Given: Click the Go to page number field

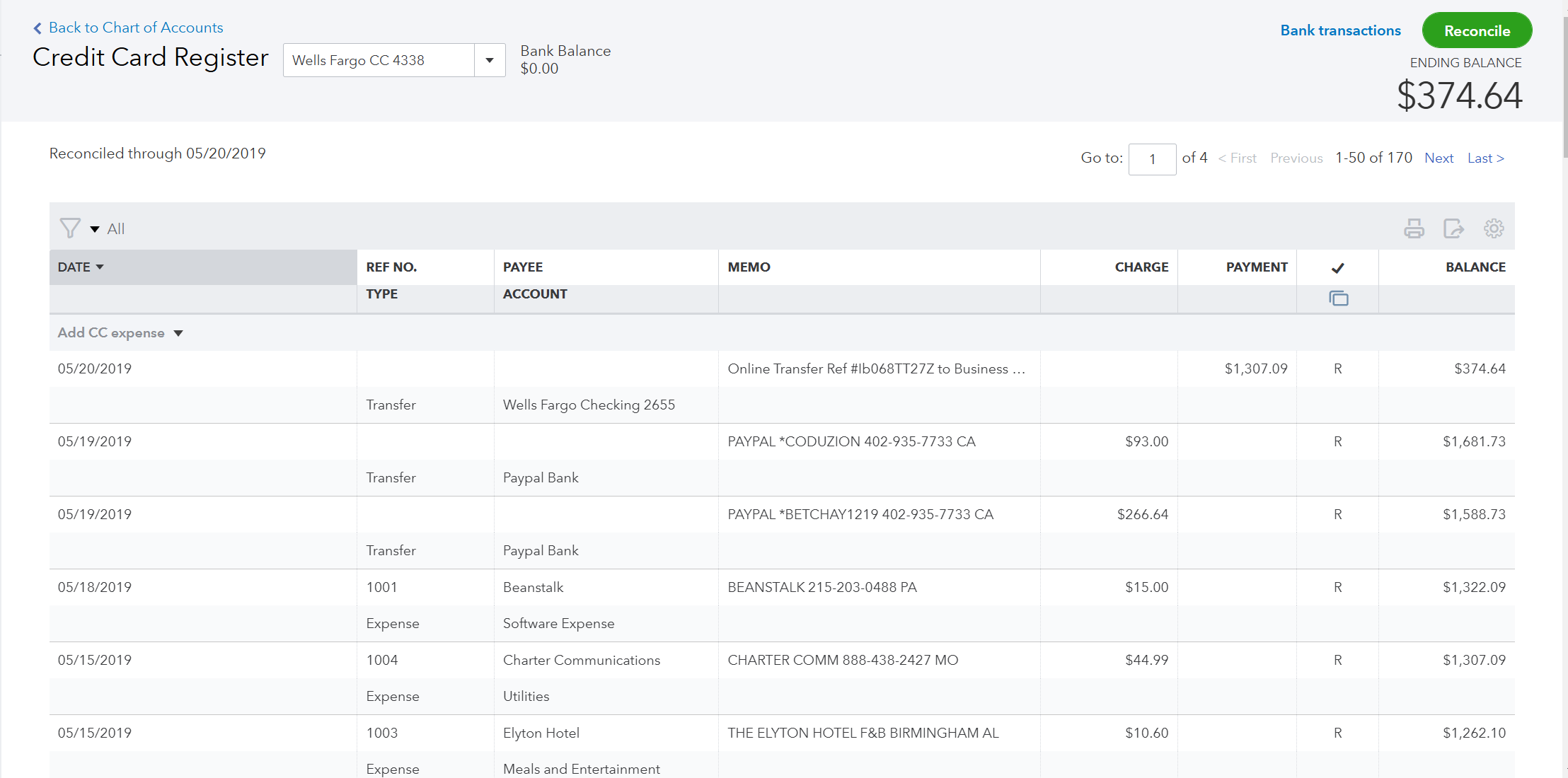Looking at the screenshot, I should tap(1152, 159).
